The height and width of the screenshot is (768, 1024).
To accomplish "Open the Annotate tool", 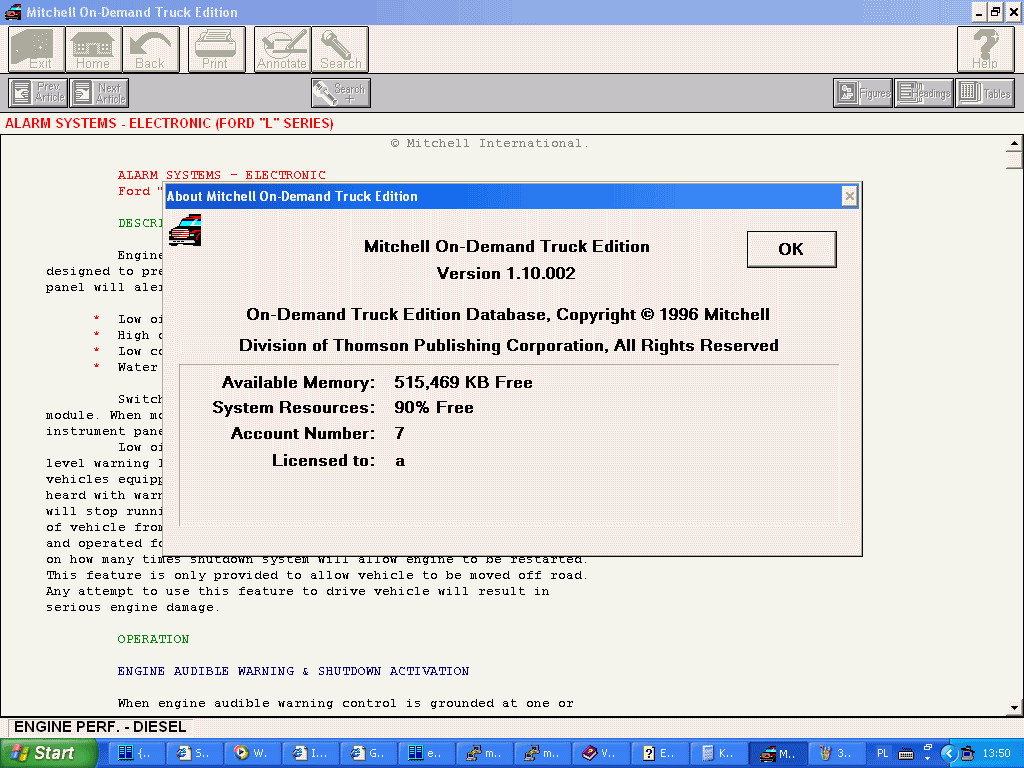I will [282, 49].
